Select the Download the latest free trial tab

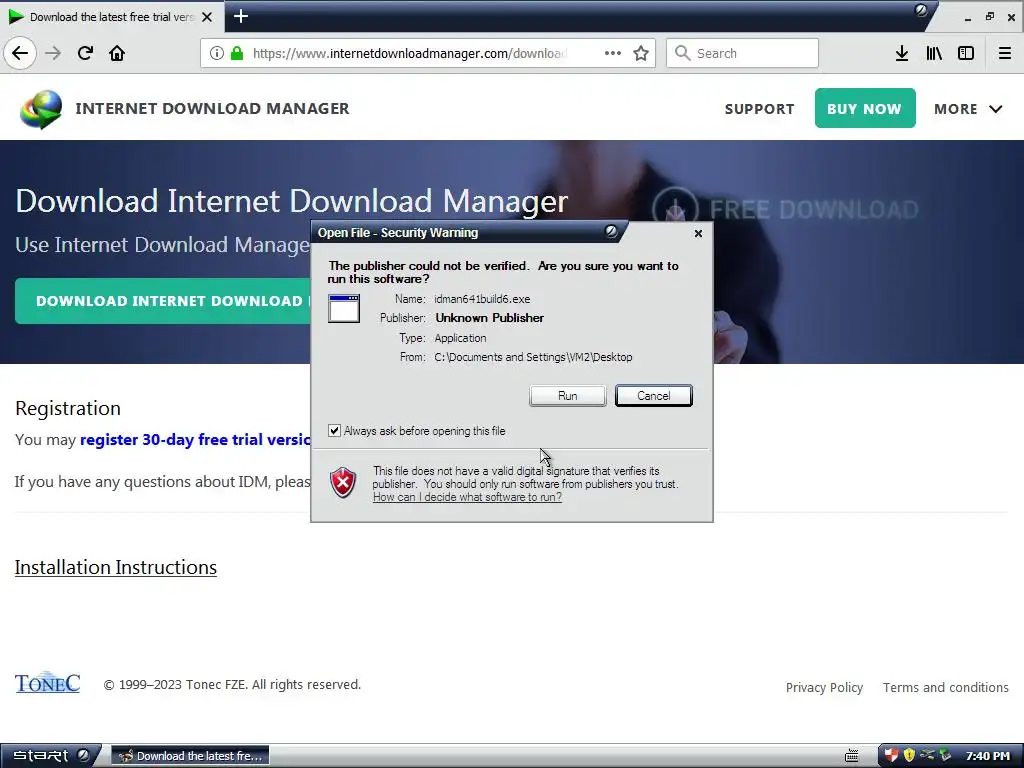pos(111,17)
